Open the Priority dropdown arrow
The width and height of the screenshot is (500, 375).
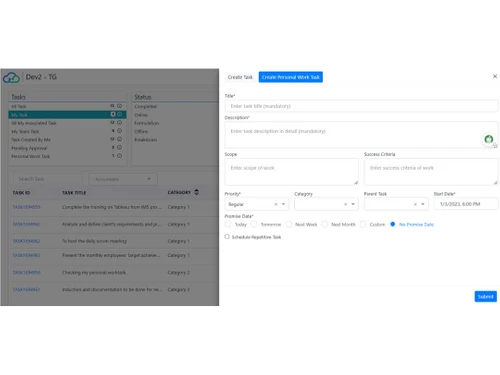283,204
